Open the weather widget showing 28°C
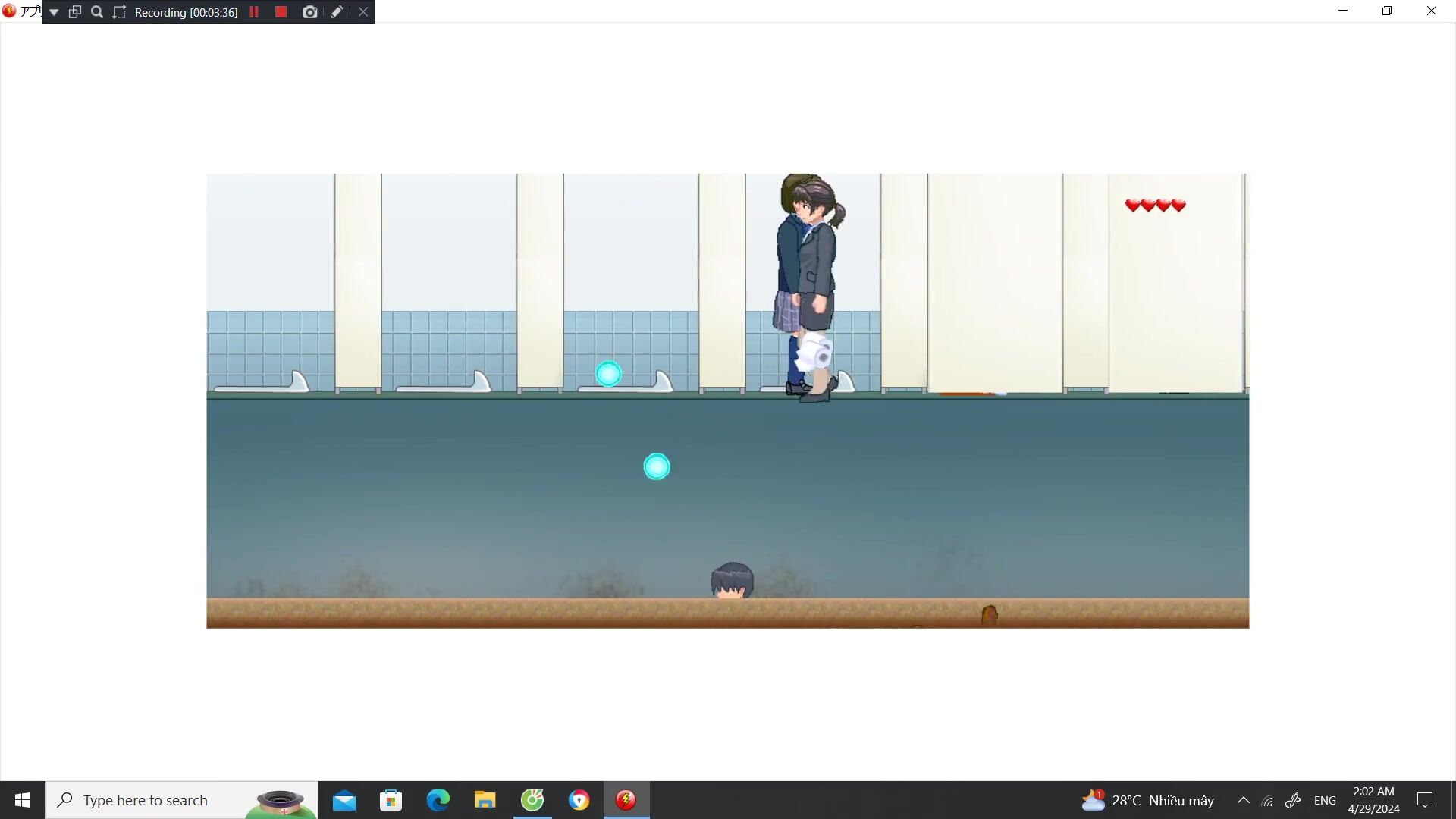 coord(1147,800)
